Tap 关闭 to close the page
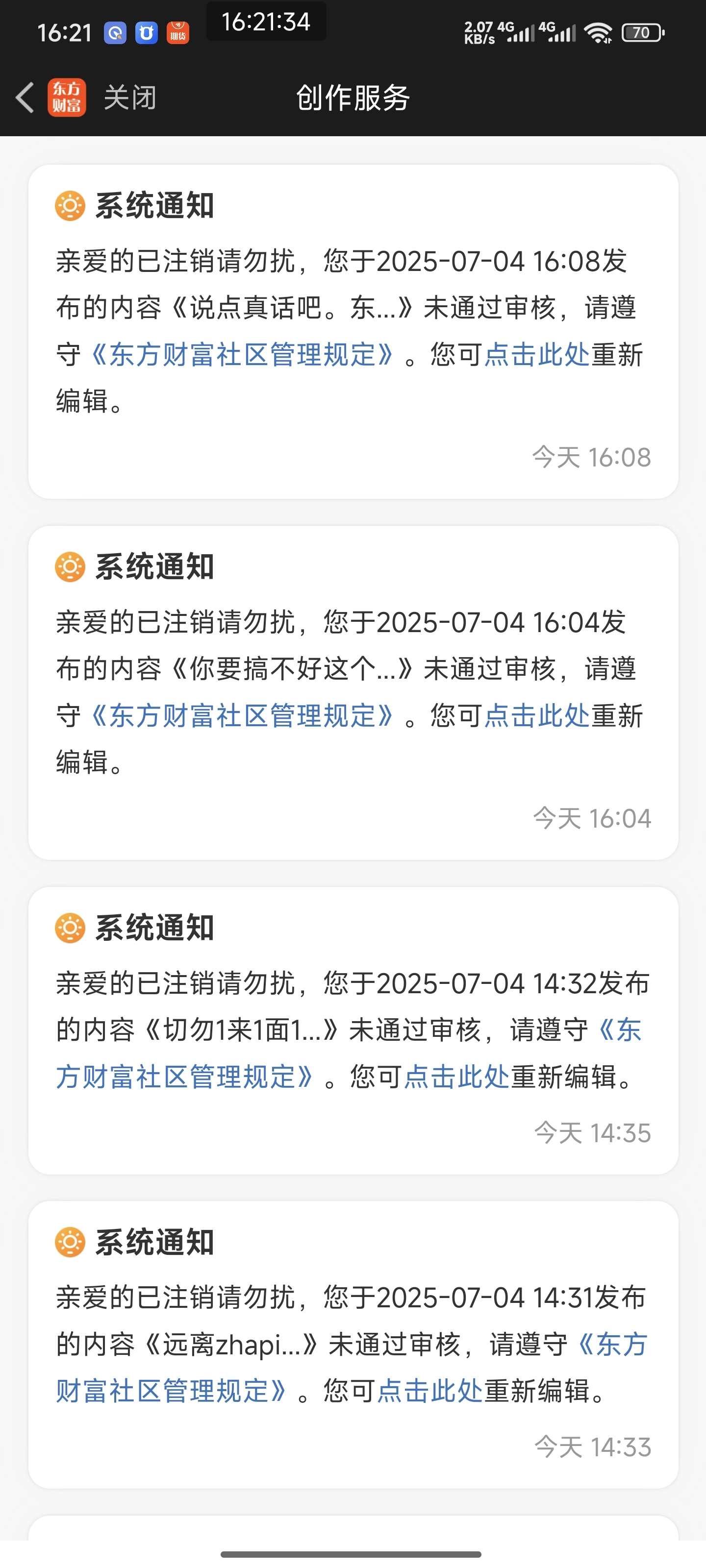 [130, 98]
